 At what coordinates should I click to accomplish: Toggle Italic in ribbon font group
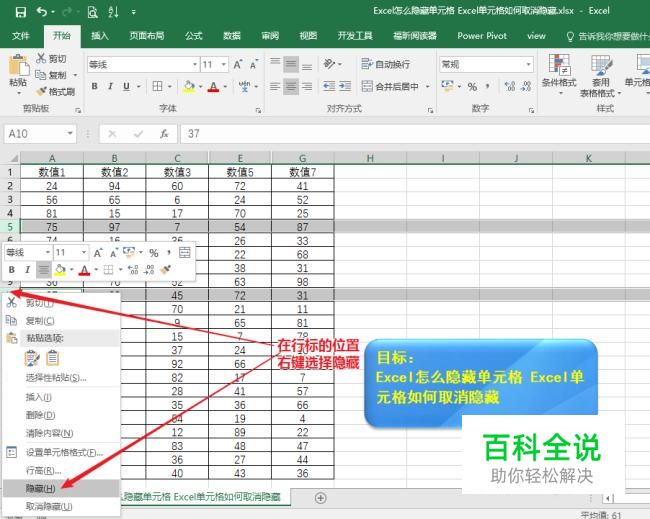pyautogui.click(x=110, y=86)
